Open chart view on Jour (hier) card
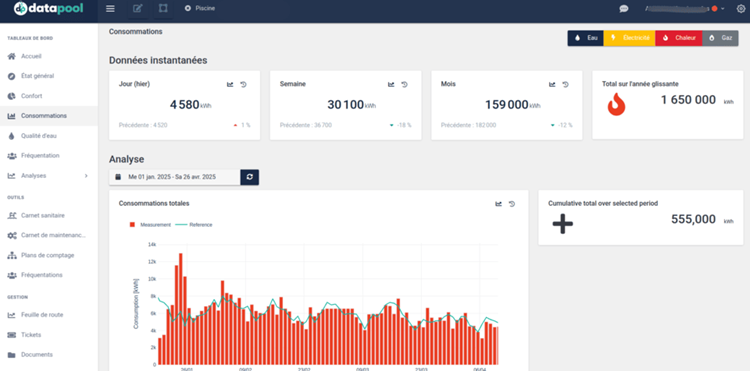 click(230, 85)
